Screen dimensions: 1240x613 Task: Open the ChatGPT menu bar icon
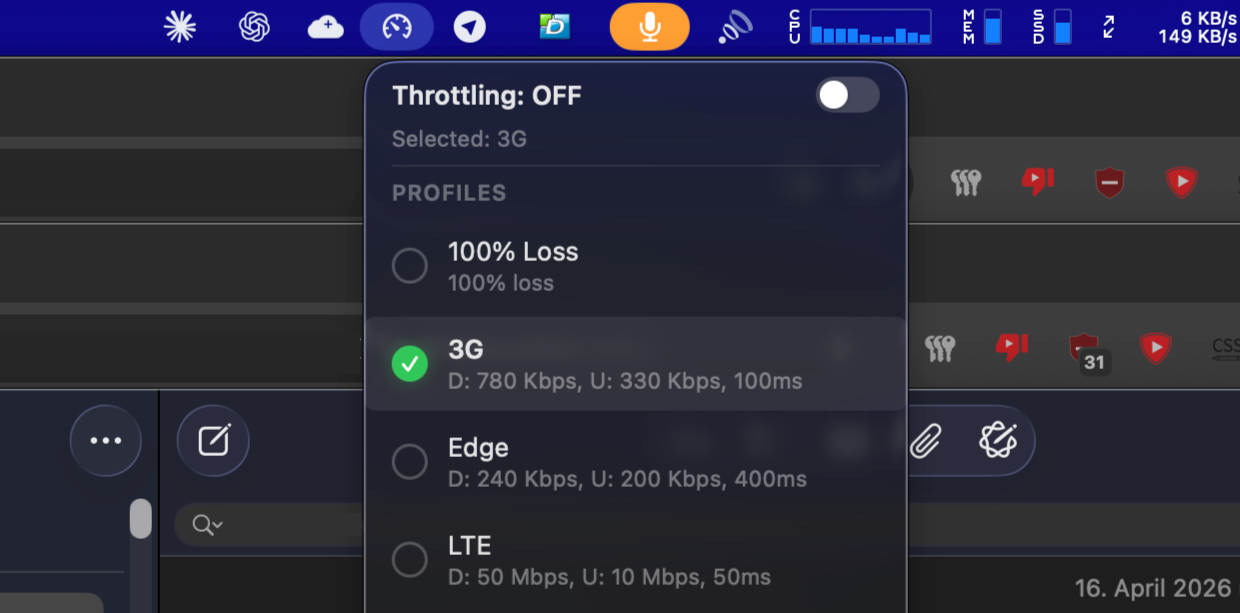[254, 27]
